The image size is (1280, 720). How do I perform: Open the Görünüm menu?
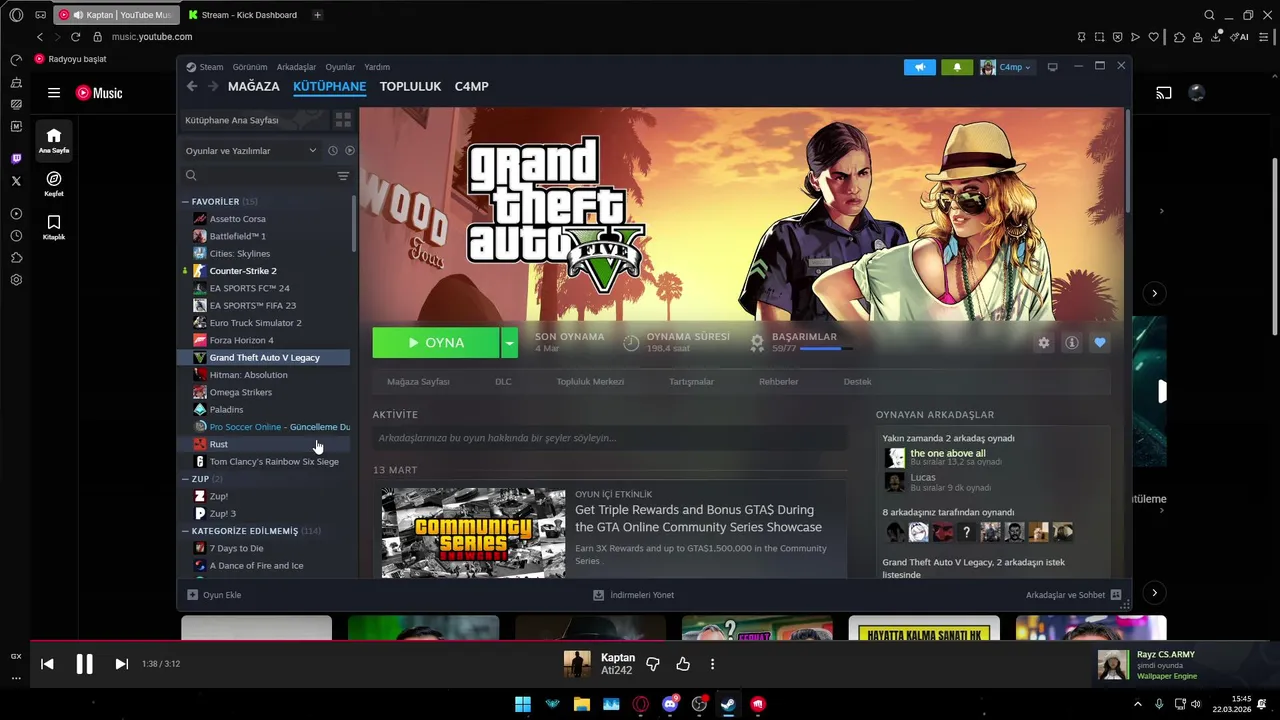pos(250,67)
